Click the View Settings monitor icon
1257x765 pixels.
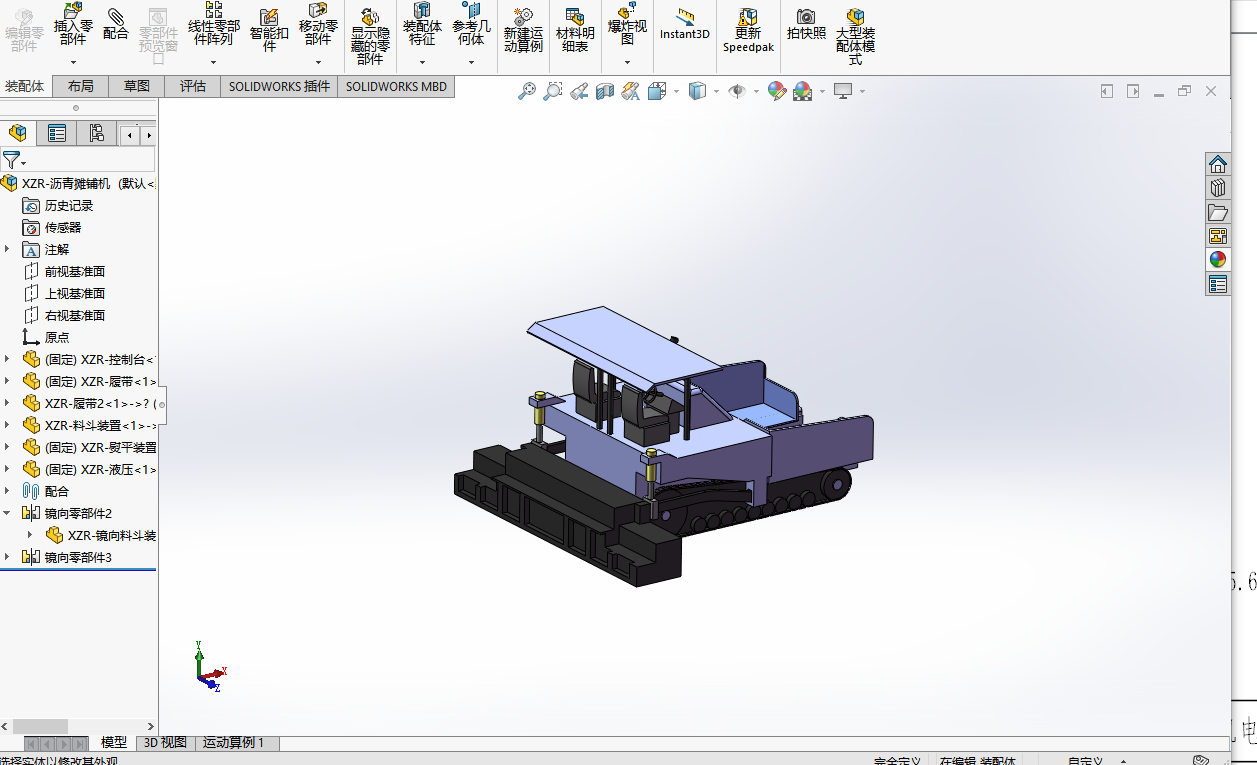click(843, 91)
